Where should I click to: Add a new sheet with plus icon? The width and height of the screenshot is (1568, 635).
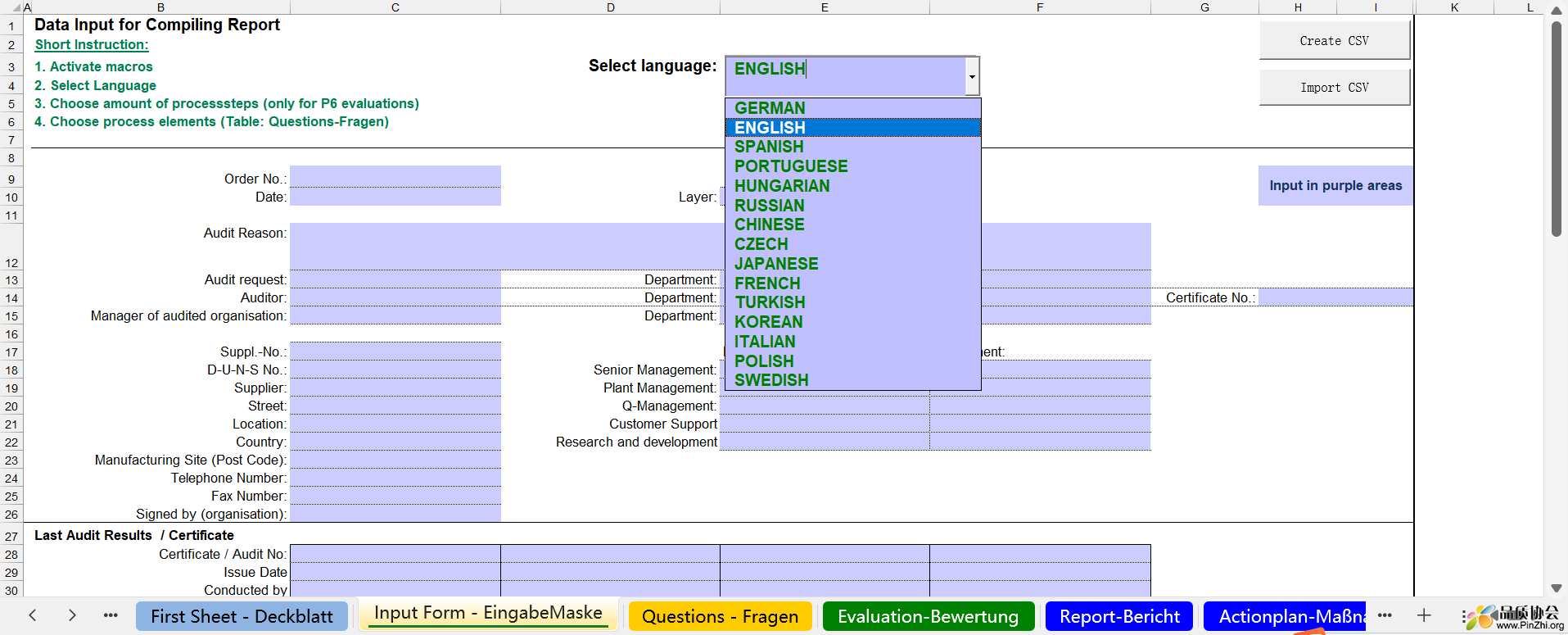click(1424, 615)
